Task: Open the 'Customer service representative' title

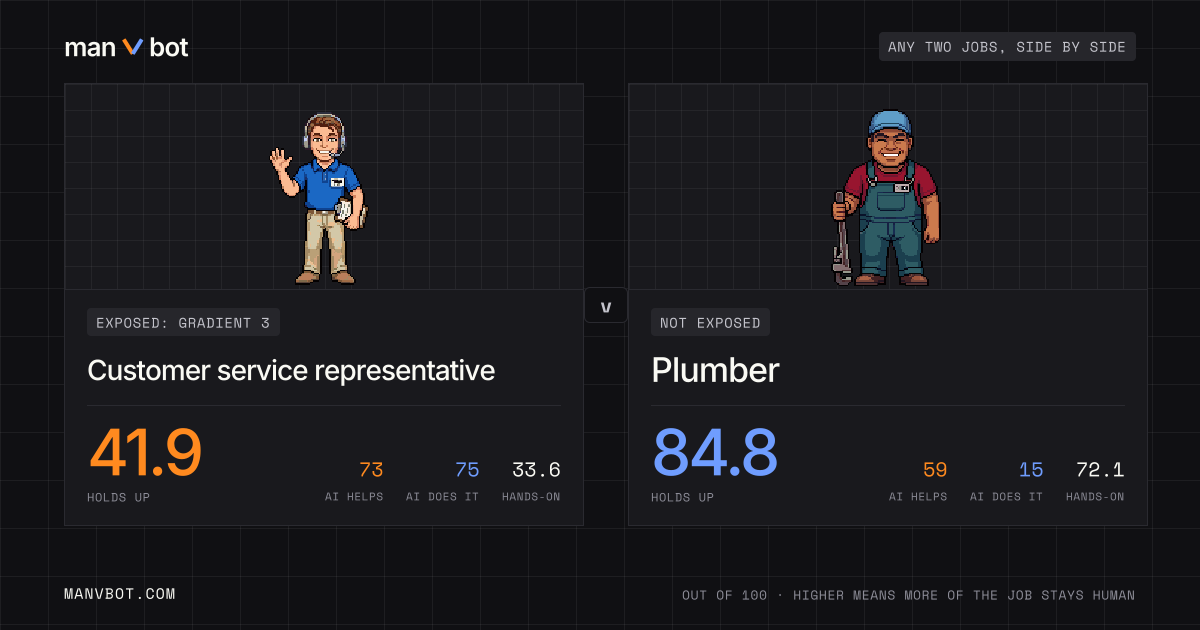Action: [x=291, y=370]
